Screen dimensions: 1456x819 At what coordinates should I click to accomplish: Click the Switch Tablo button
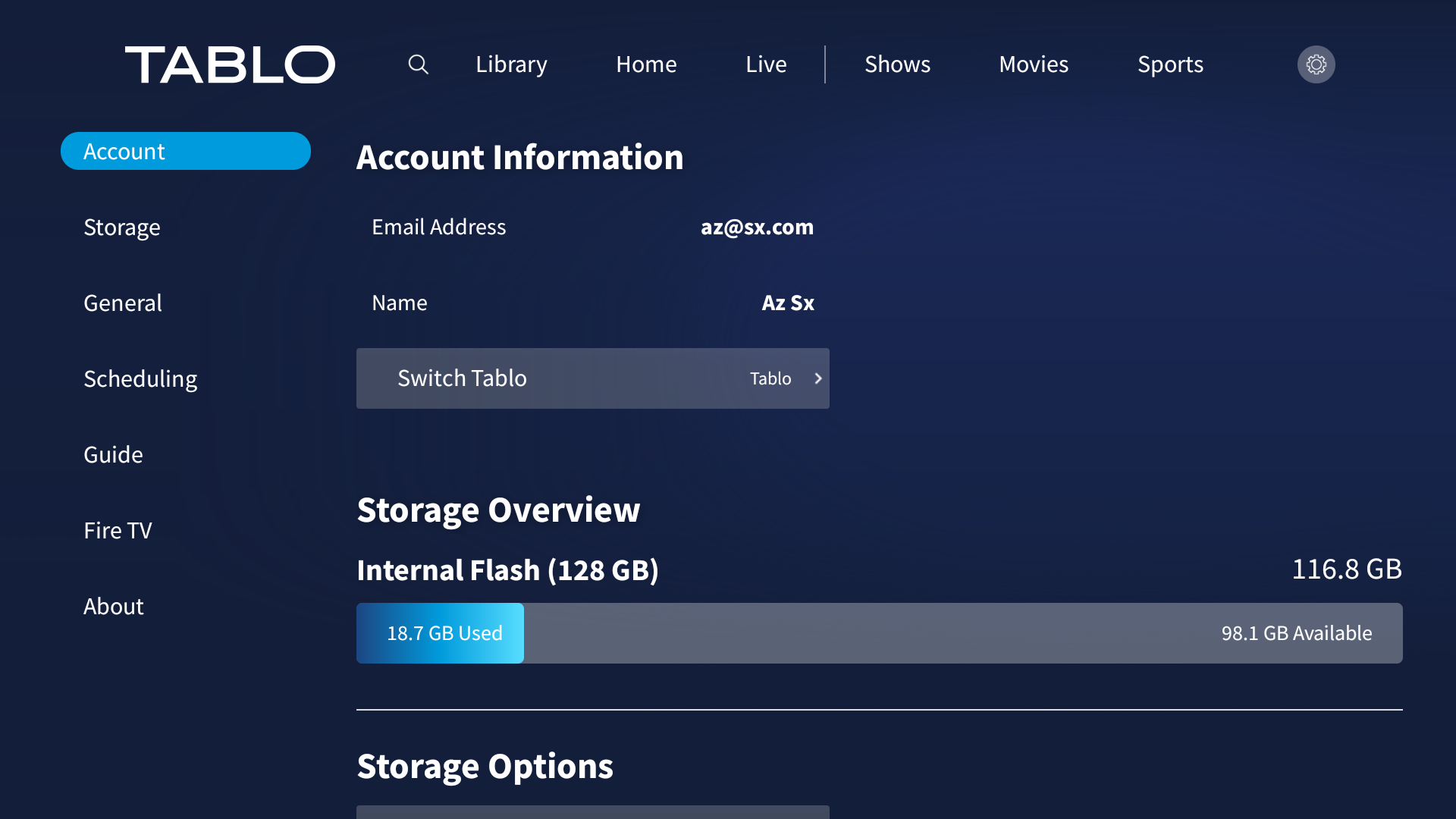click(593, 378)
